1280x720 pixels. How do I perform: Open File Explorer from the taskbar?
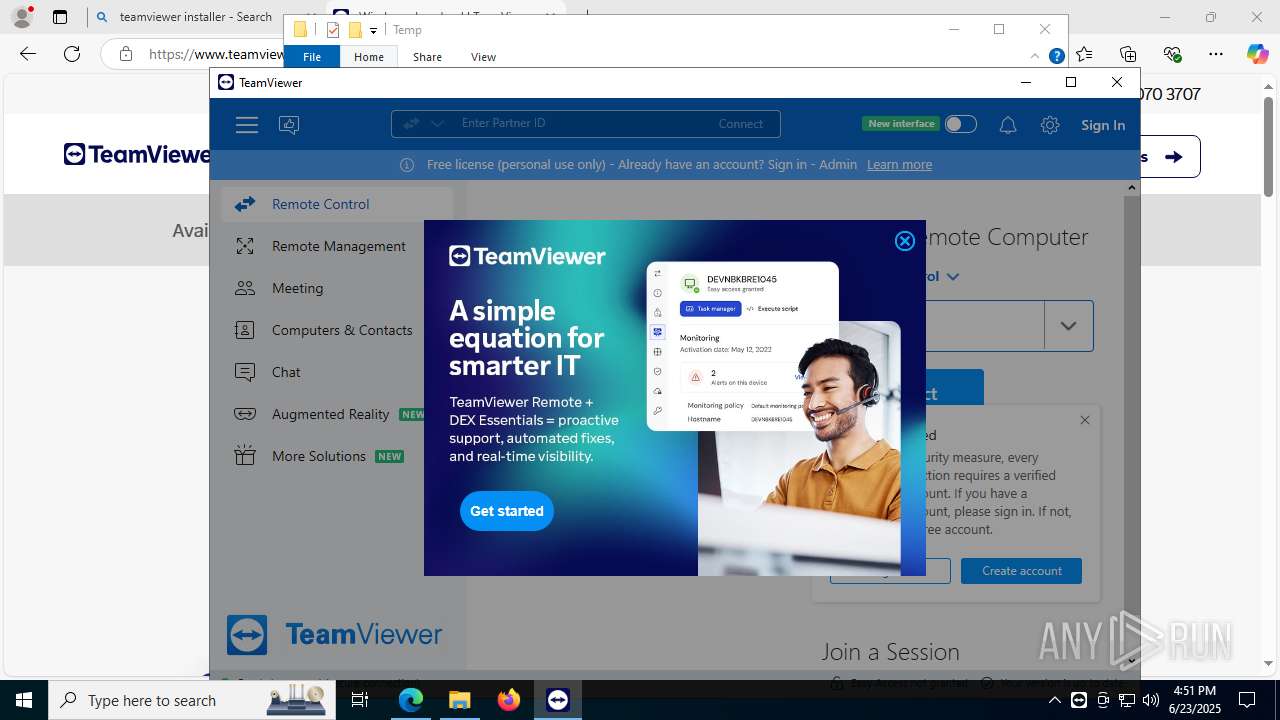tap(460, 700)
